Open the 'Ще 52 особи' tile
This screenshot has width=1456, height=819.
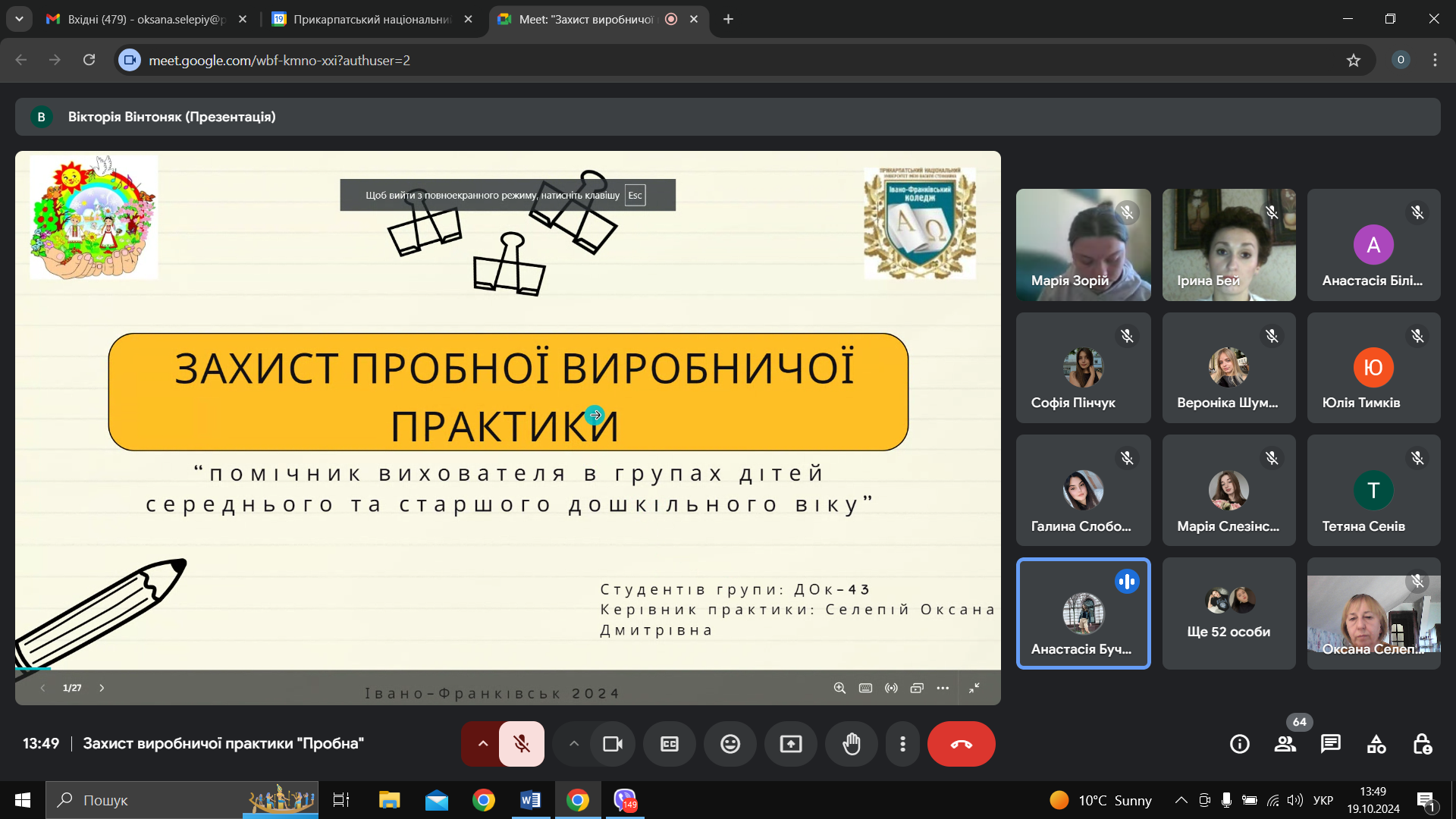point(1228,613)
